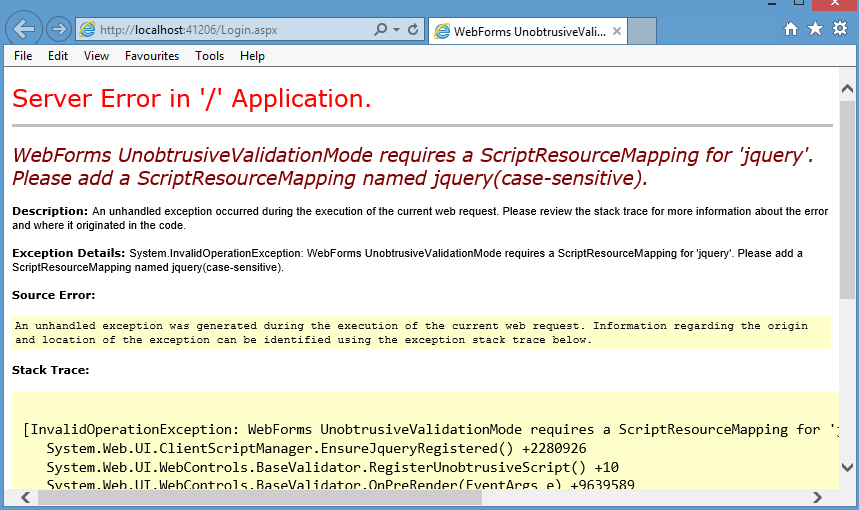Go forward with the Forward arrow button
The height and width of the screenshot is (510, 859).
tap(59, 29)
